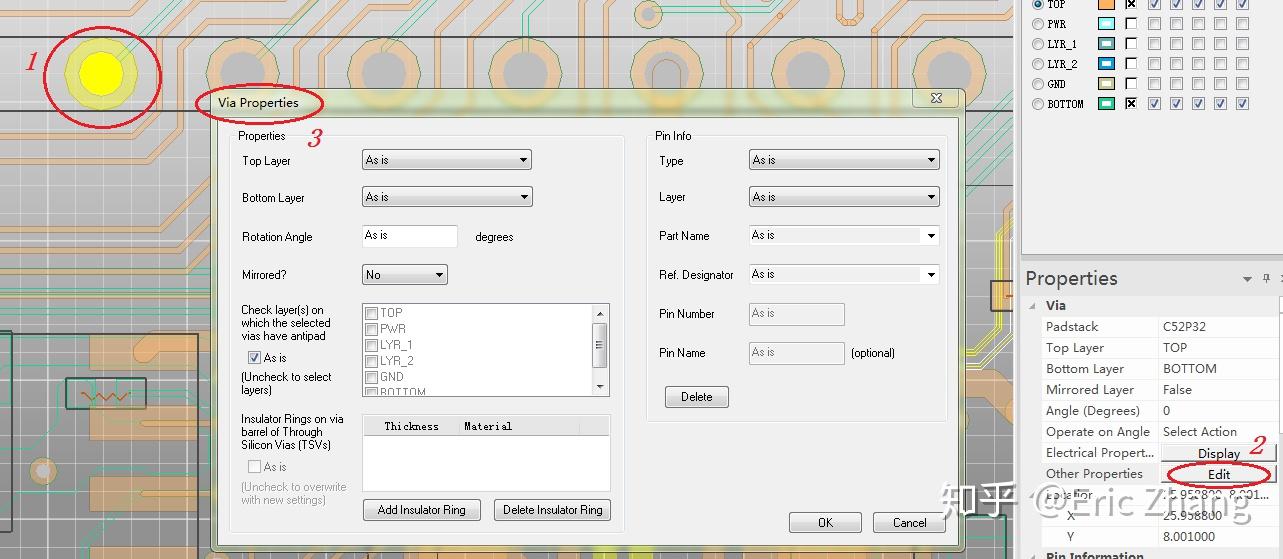1283x559 pixels.
Task: Open the LYR_2 layer color swatch
Action: tap(1106, 64)
